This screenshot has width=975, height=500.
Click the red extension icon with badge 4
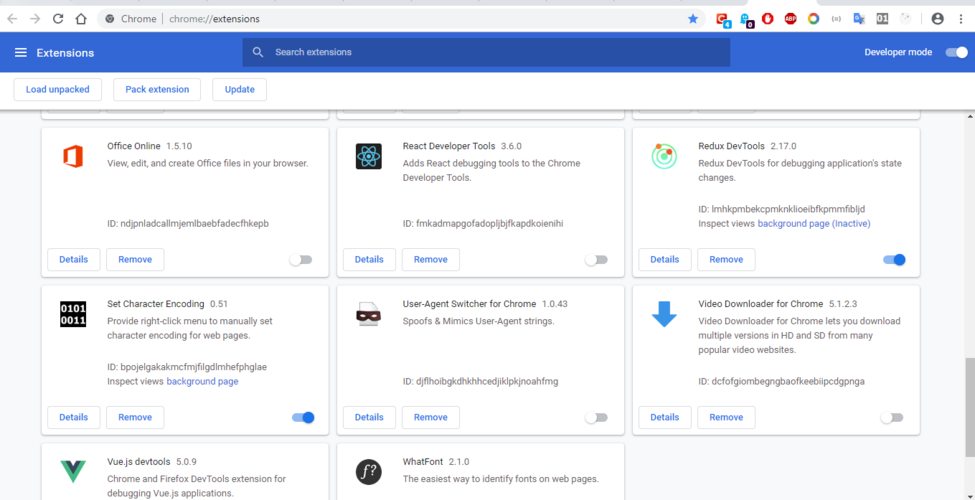point(723,20)
